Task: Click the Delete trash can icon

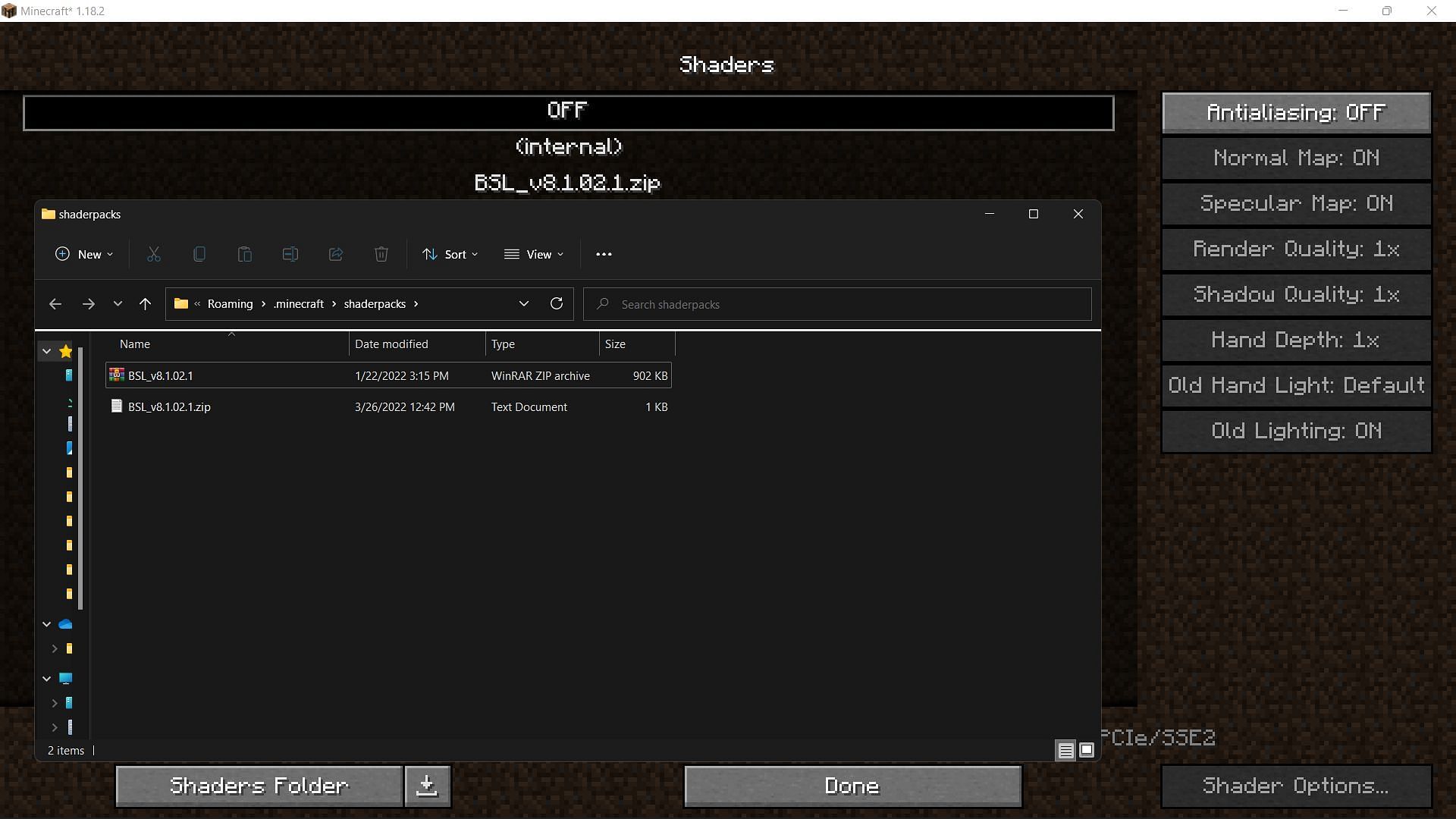Action: pos(381,255)
